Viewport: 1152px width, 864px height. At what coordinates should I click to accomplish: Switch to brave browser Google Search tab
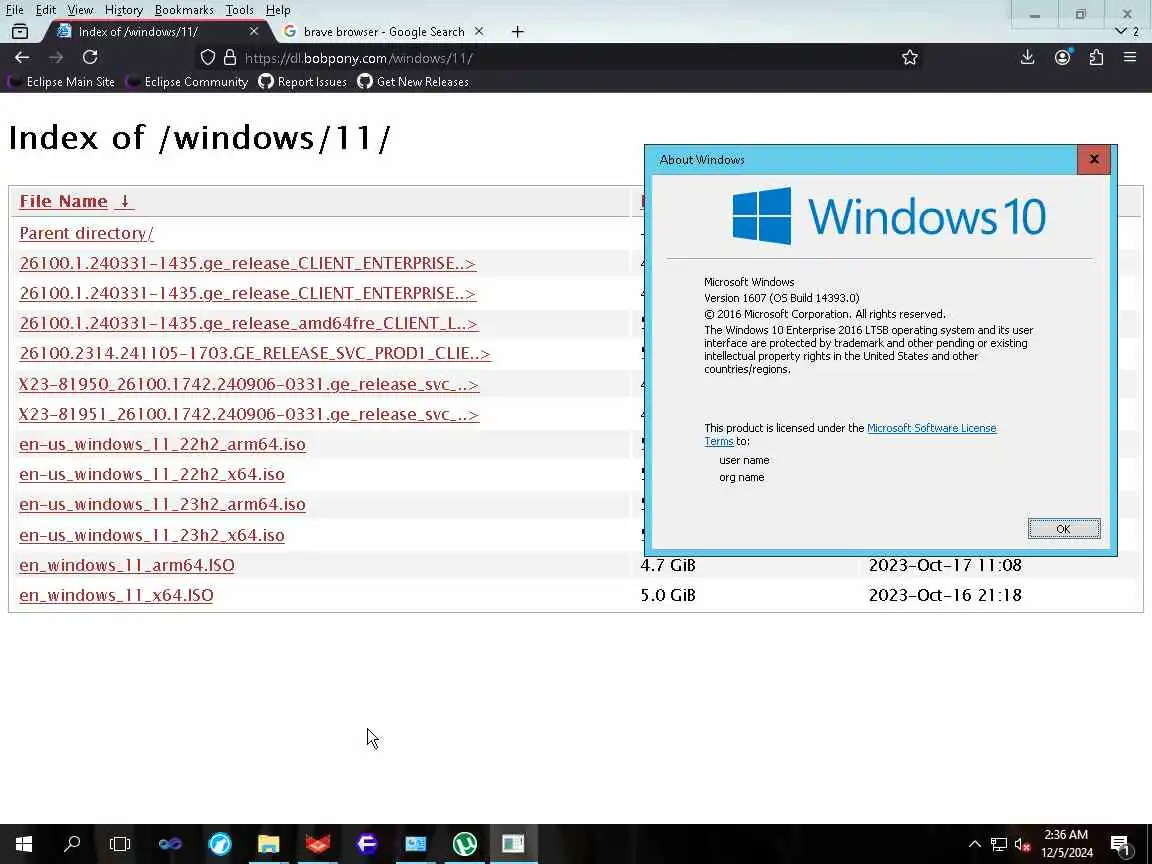coord(384,32)
